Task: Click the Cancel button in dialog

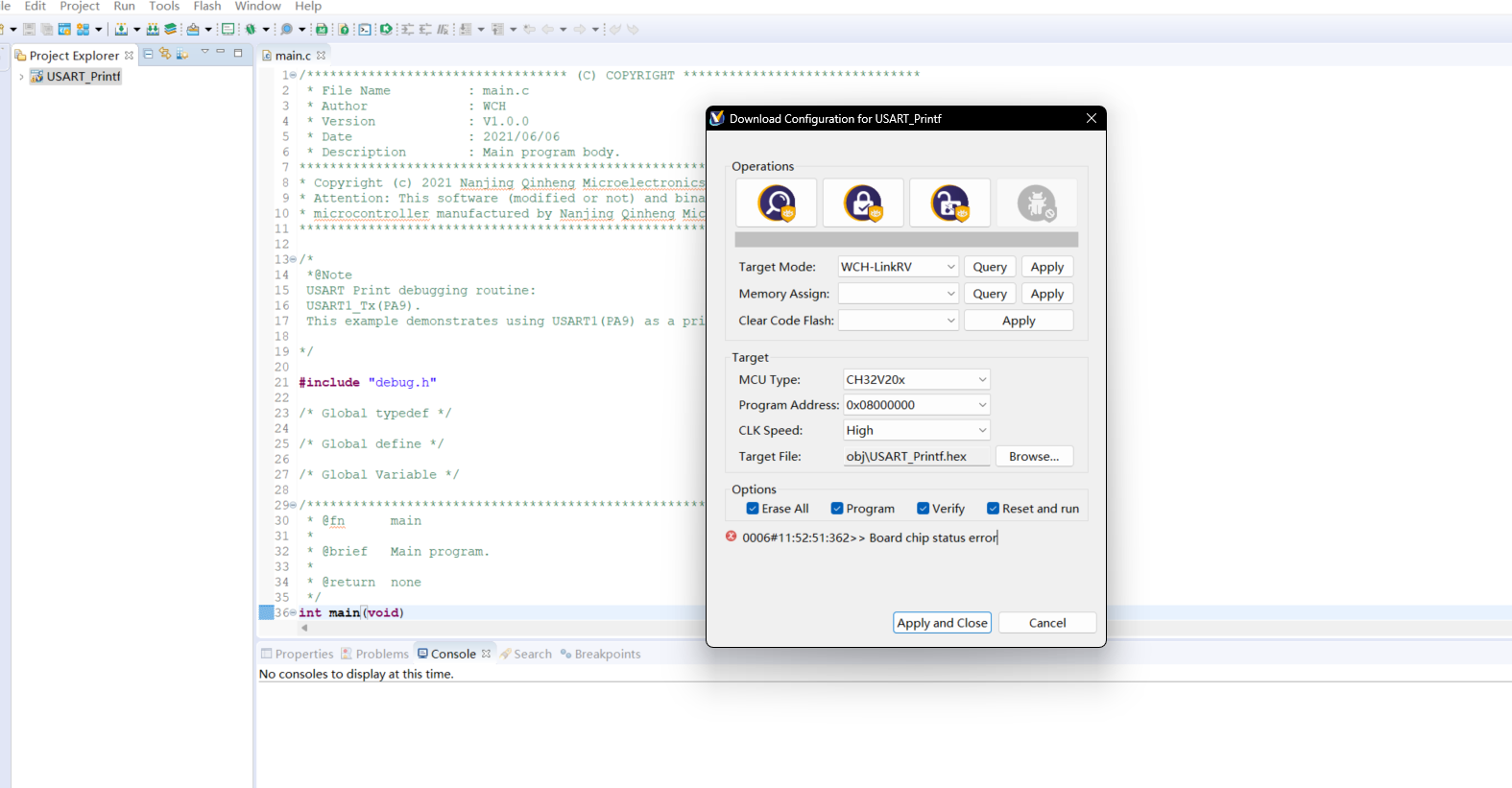Action: [x=1047, y=623]
